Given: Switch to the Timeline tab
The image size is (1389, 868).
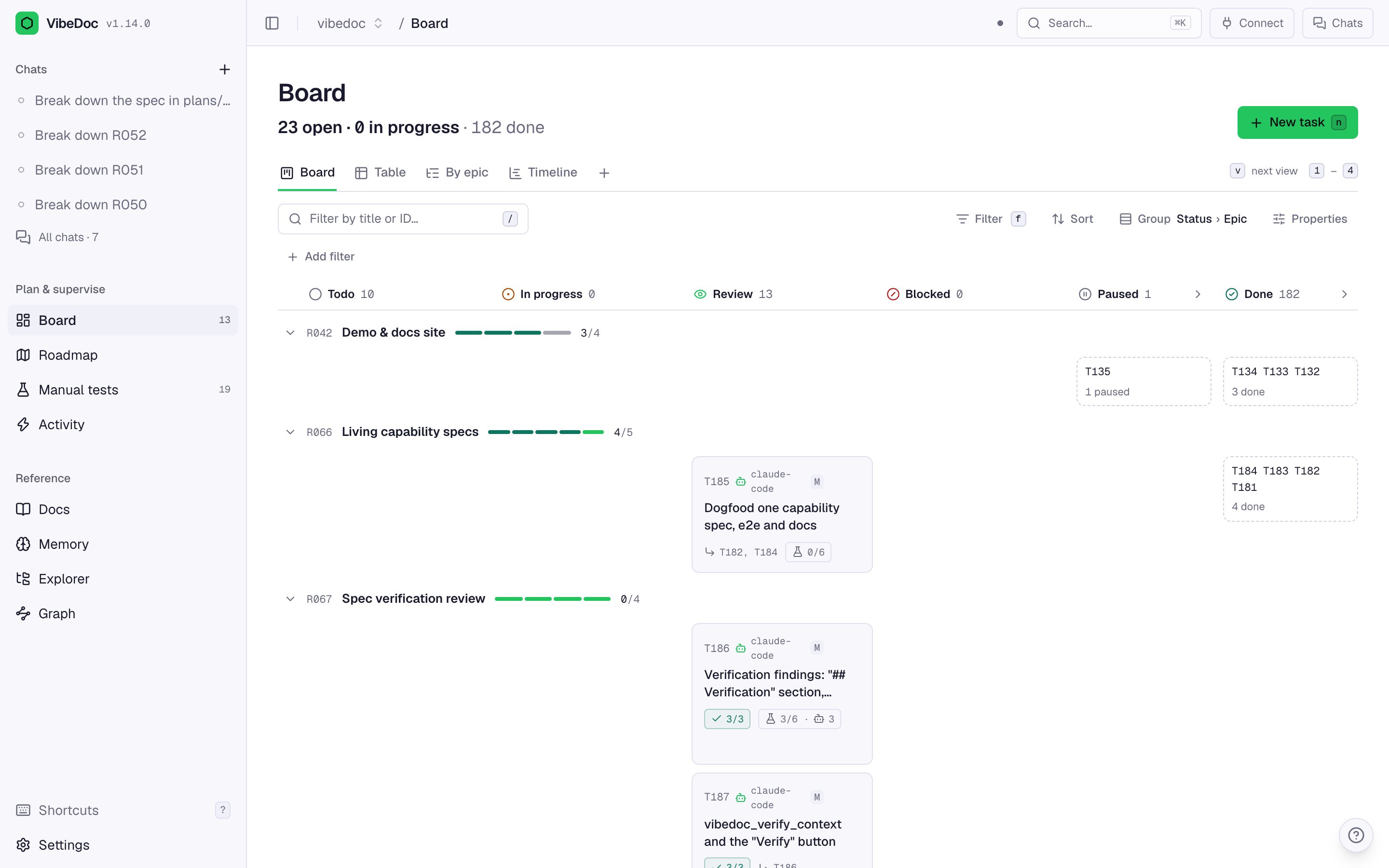Looking at the screenshot, I should click(x=543, y=172).
